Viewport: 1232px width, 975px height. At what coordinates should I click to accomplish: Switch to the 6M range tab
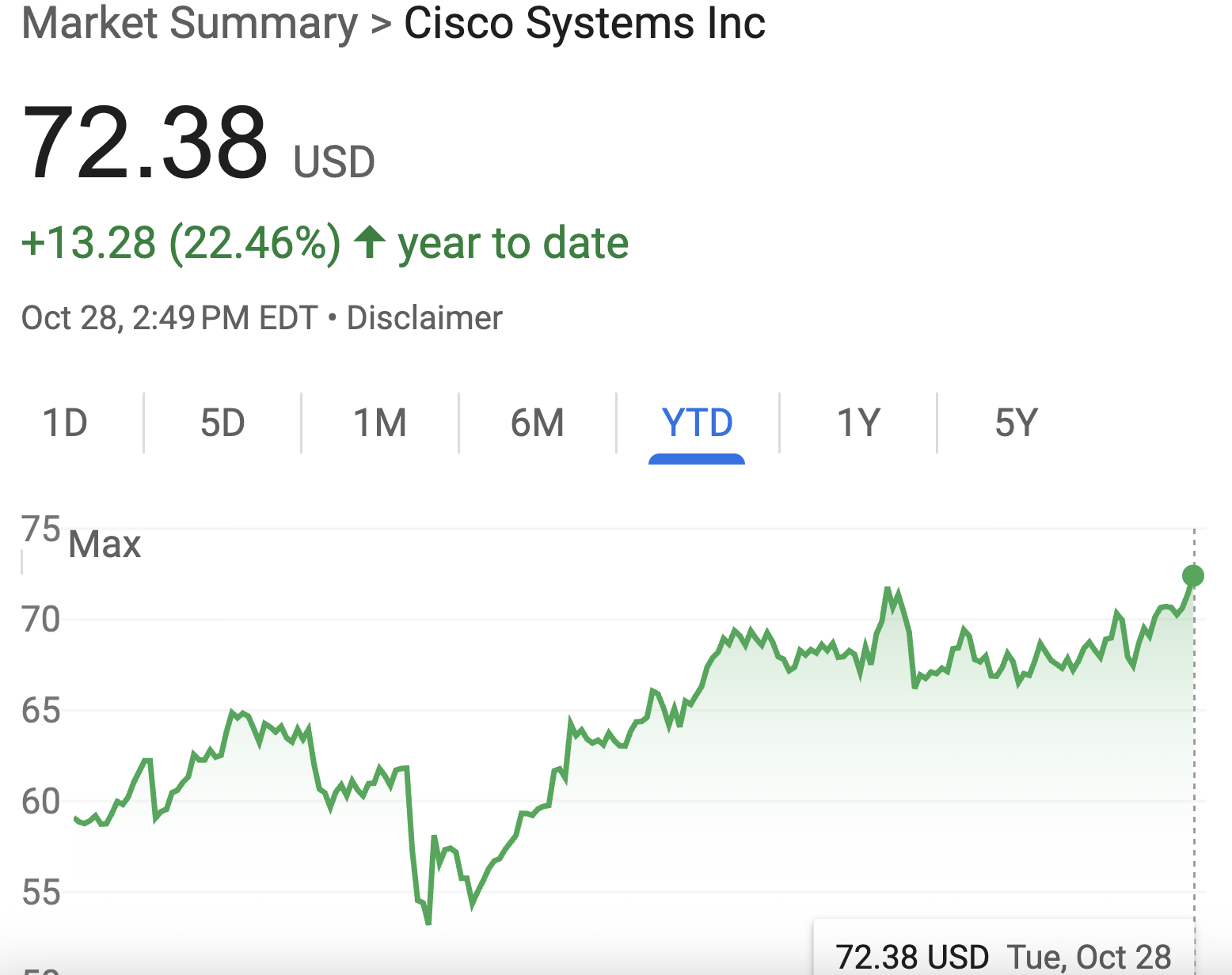click(538, 423)
